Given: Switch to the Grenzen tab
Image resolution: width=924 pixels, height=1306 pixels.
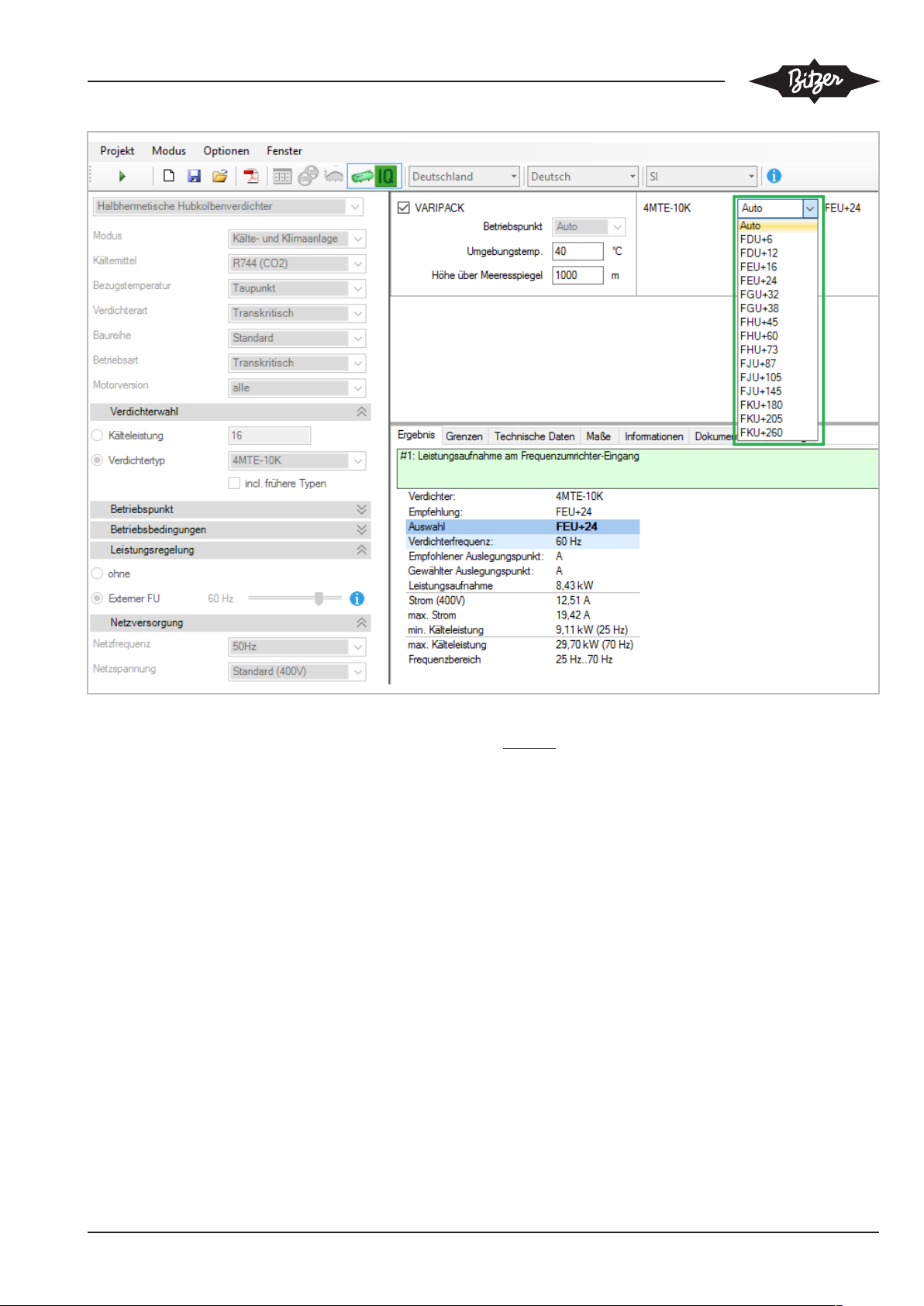Looking at the screenshot, I should point(464,436).
